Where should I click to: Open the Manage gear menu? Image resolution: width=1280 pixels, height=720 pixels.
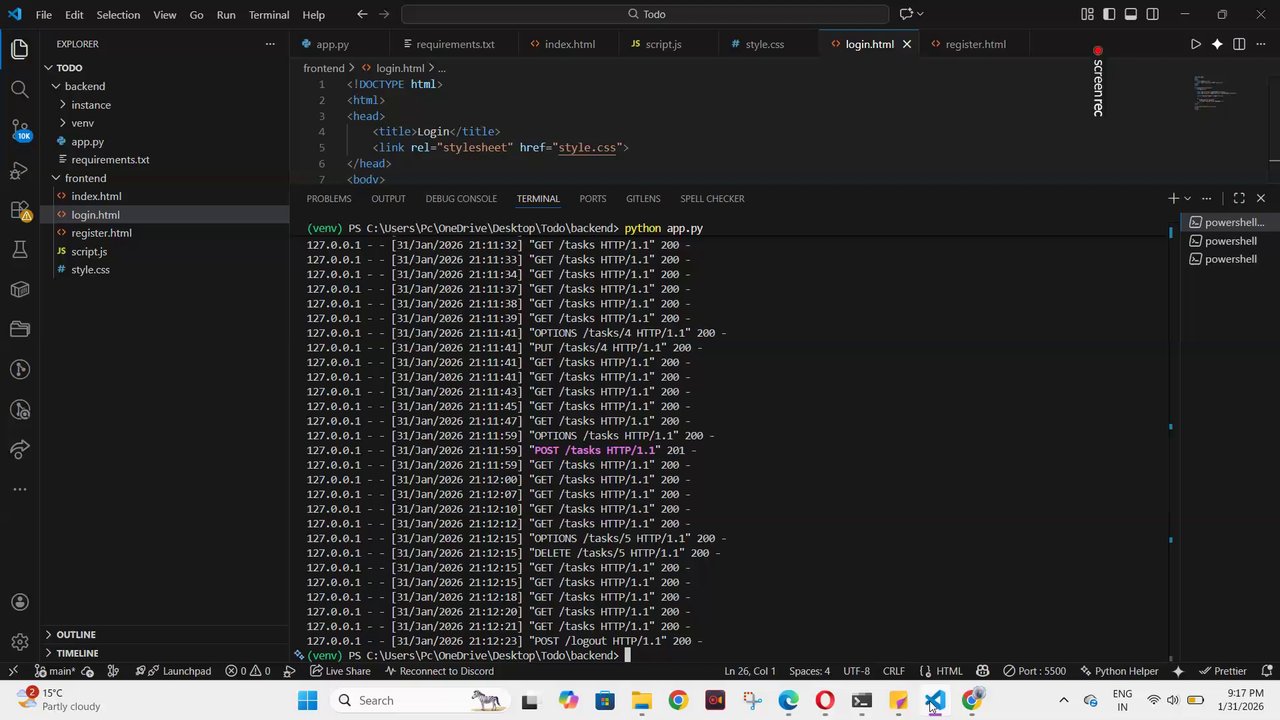[x=19, y=642]
